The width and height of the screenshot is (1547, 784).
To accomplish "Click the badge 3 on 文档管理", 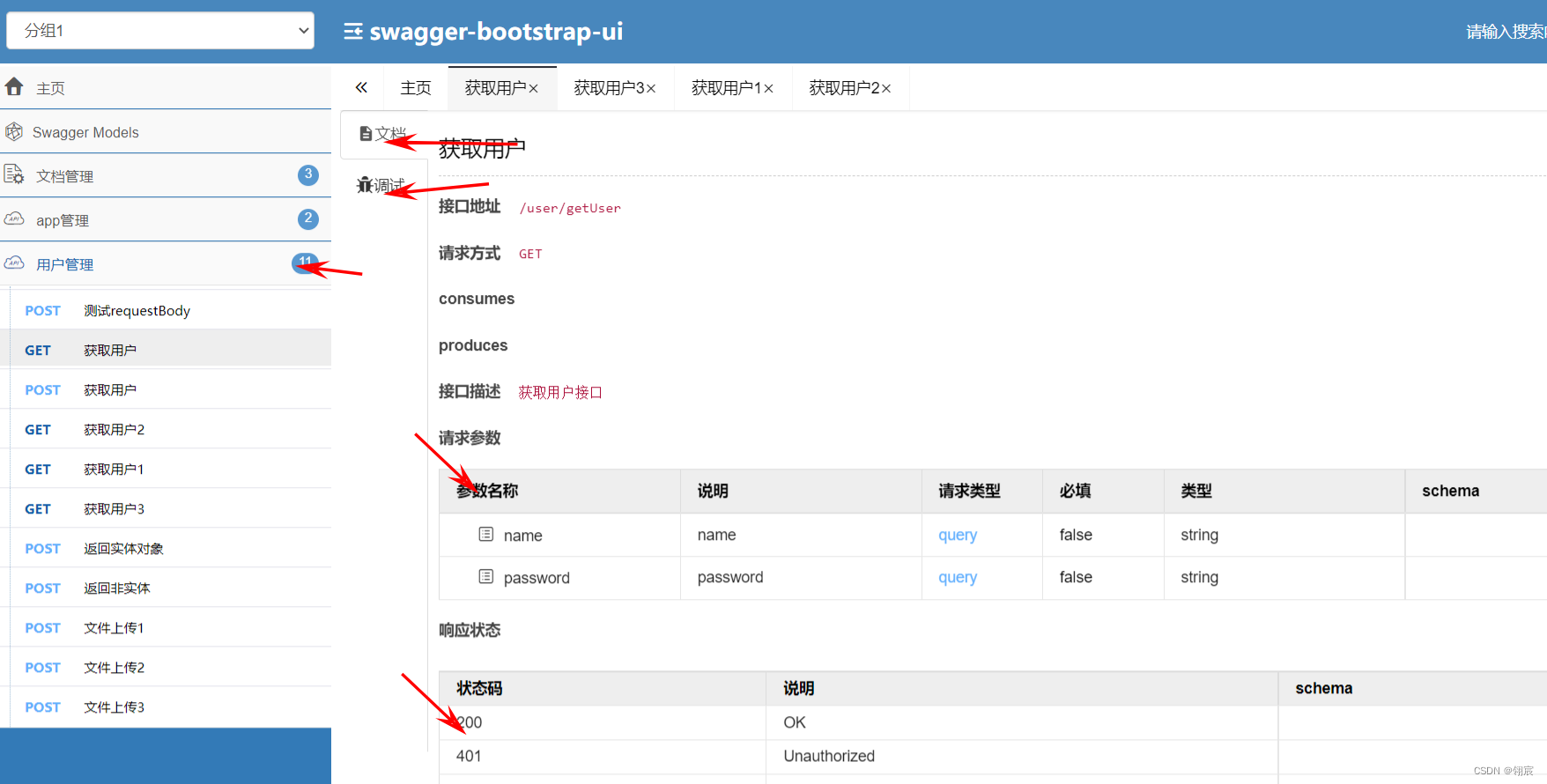I will coord(307,174).
